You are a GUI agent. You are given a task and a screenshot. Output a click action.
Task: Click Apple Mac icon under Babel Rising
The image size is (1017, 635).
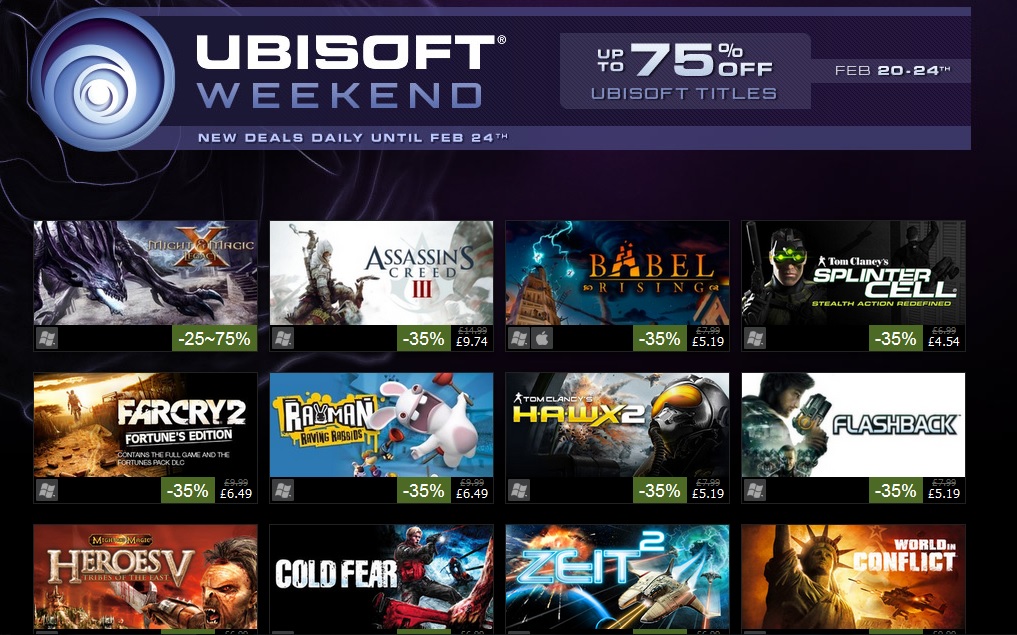[x=542, y=339]
